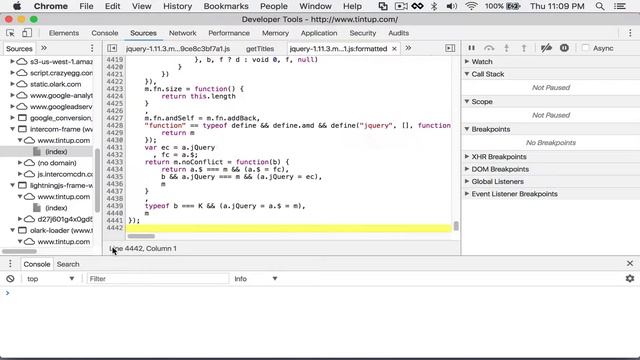
Task: Expand s3-us-west-1 domain in tree
Action: pos(12,62)
